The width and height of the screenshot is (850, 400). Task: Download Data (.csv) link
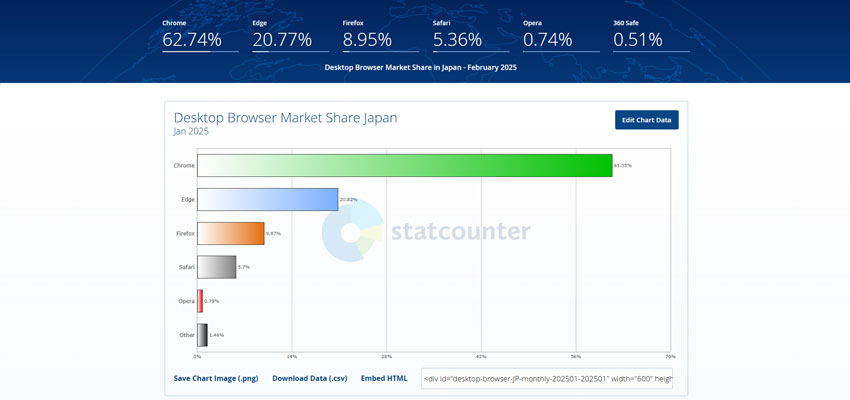(310, 378)
